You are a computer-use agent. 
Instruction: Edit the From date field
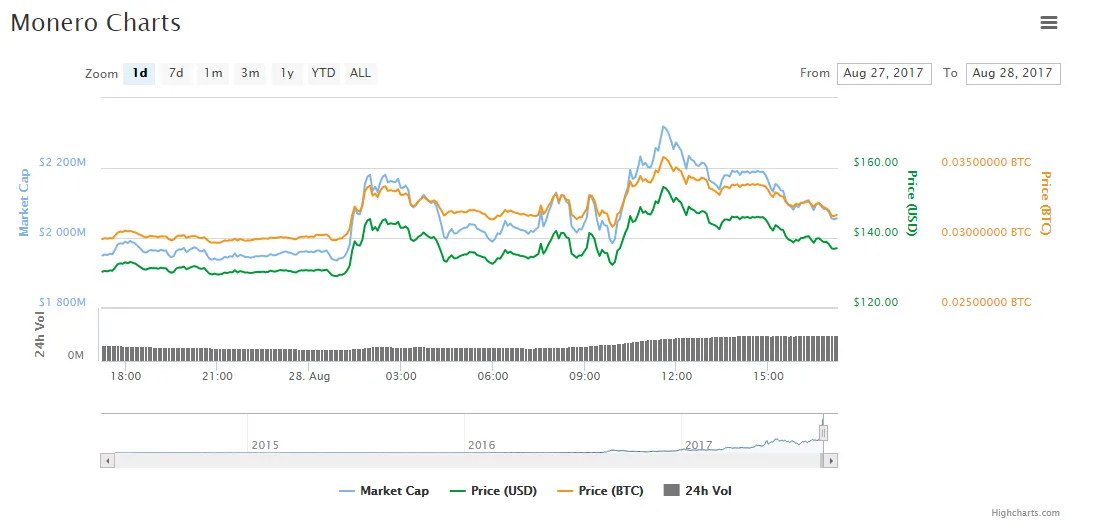884,73
